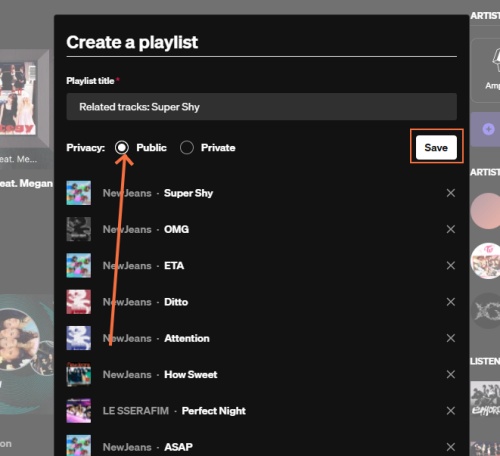Click the OMG track title
The image size is (500, 456).
[176, 229]
